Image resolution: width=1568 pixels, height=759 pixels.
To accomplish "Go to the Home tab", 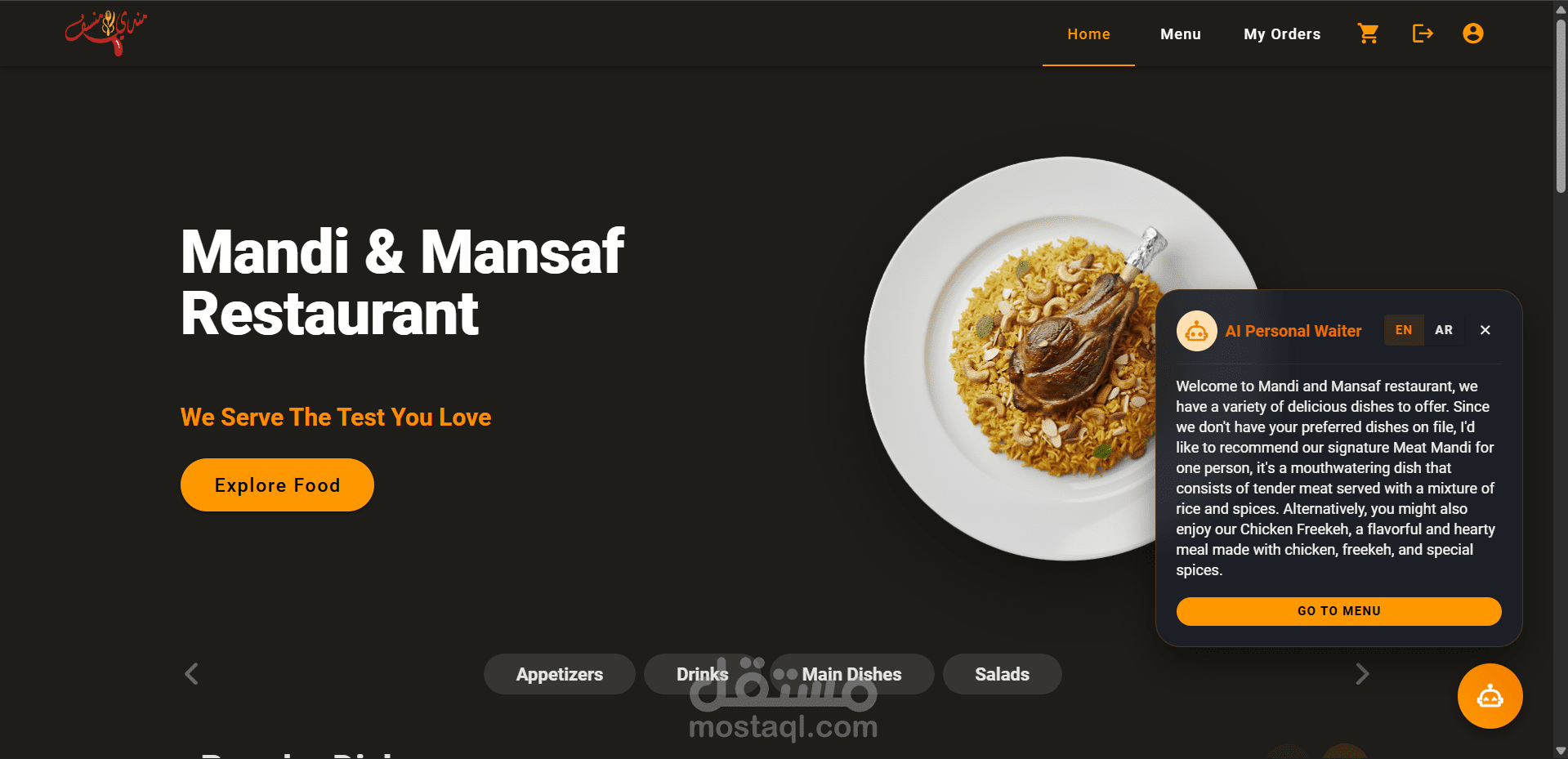I will pyautogui.click(x=1088, y=34).
